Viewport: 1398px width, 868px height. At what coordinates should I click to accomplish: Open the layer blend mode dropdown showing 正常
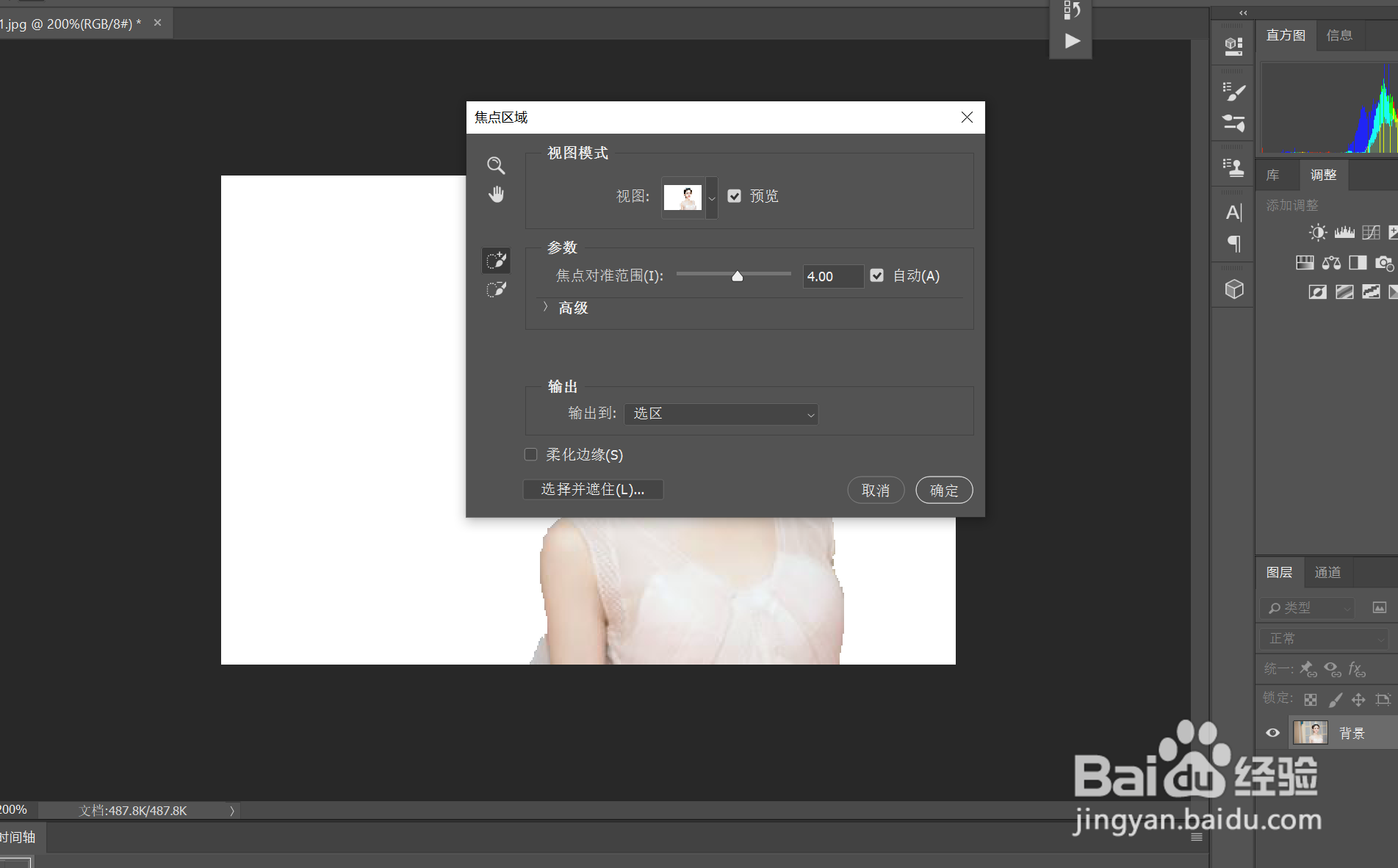pyautogui.click(x=1324, y=638)
